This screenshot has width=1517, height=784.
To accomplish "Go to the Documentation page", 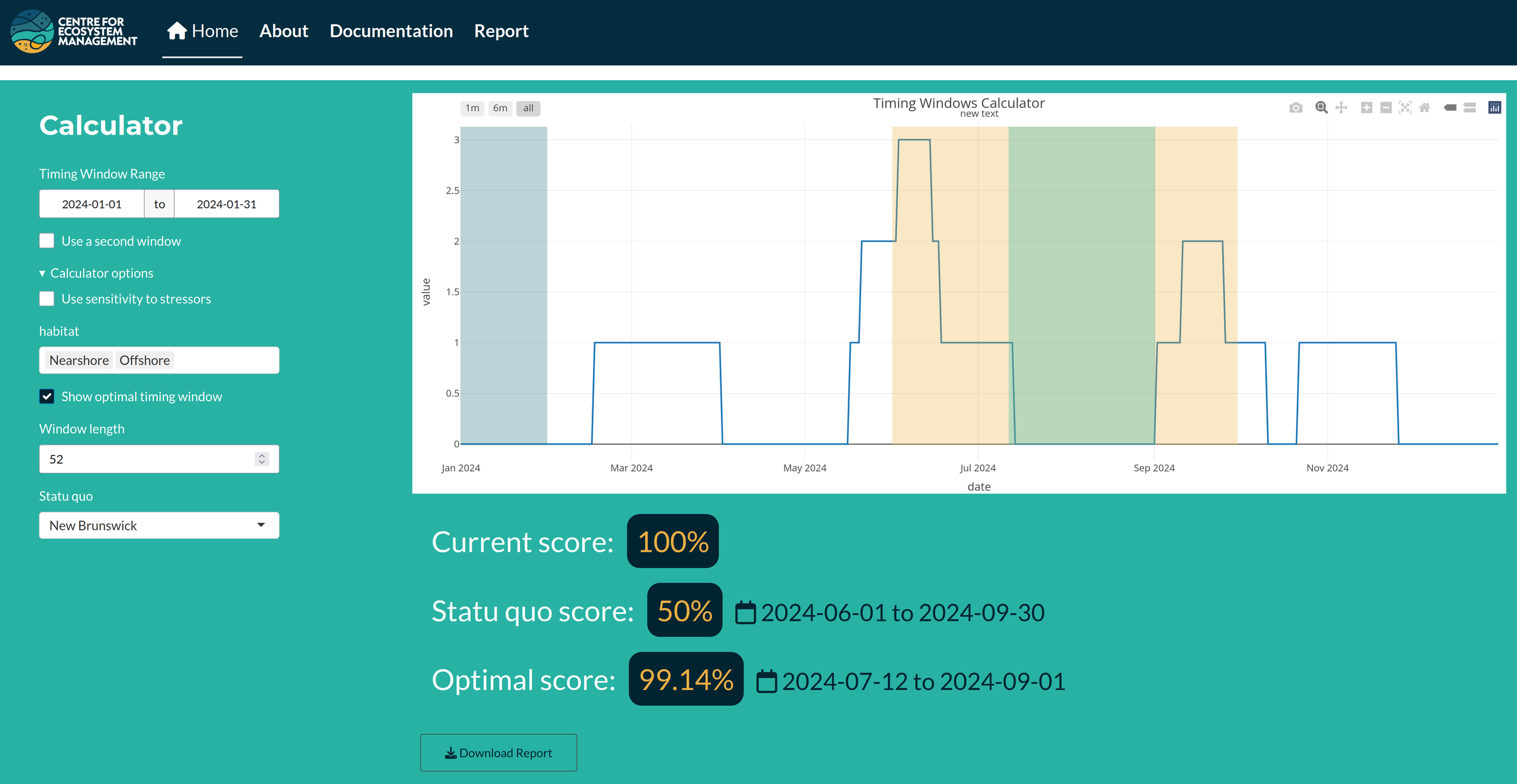I will point(391,31).
